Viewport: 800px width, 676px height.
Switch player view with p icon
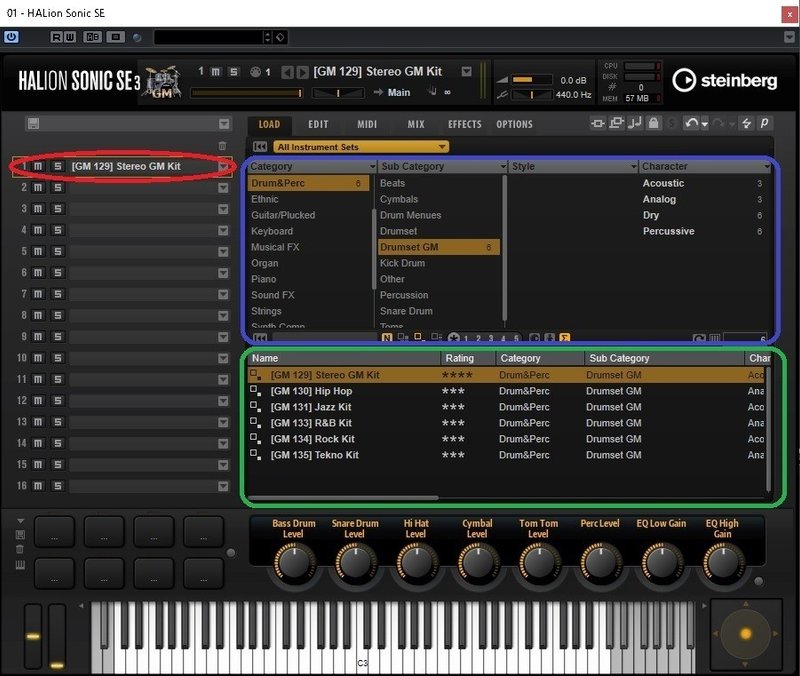764,123
